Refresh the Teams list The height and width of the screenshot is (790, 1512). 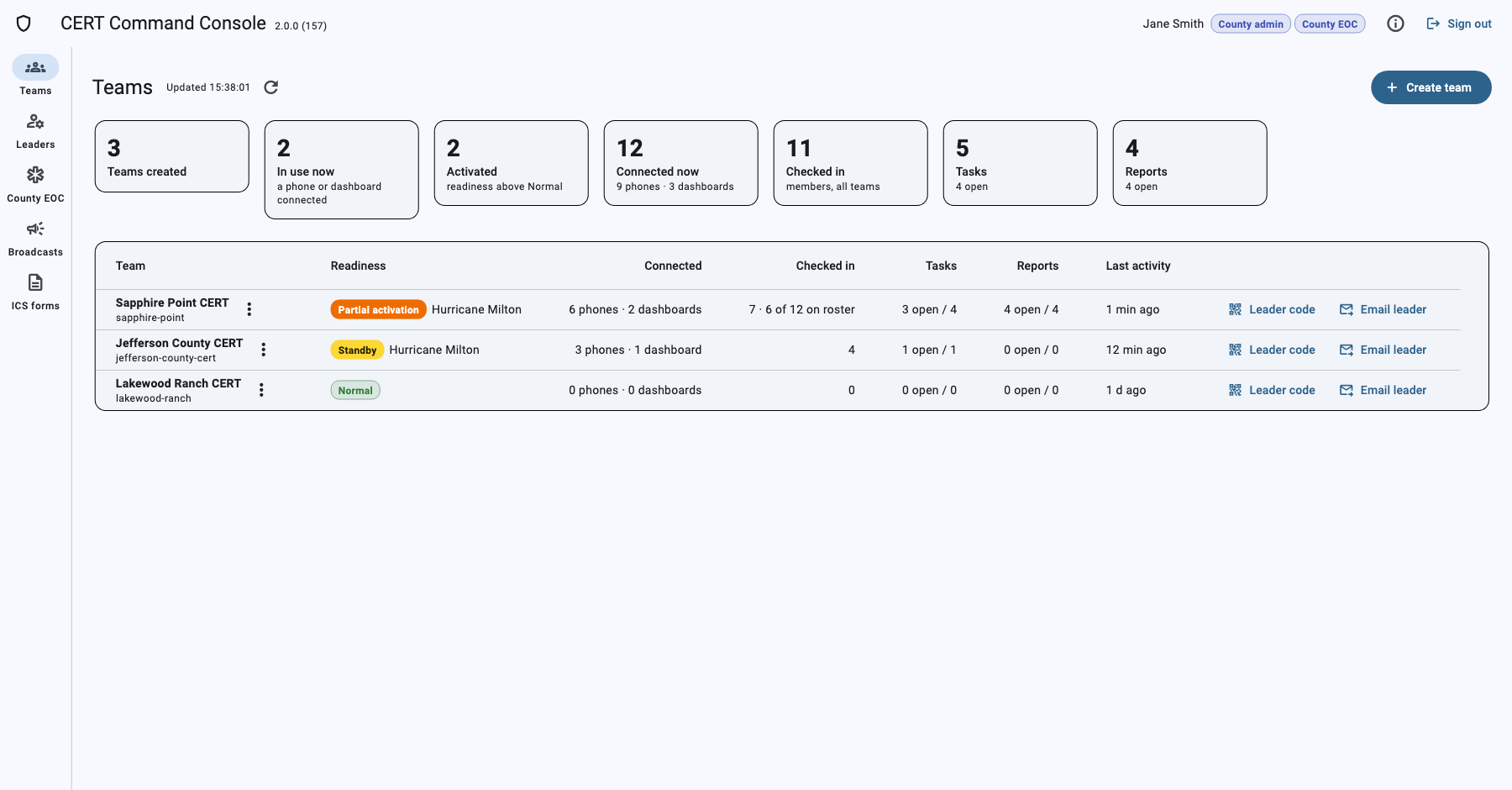(x=270, y=87)
